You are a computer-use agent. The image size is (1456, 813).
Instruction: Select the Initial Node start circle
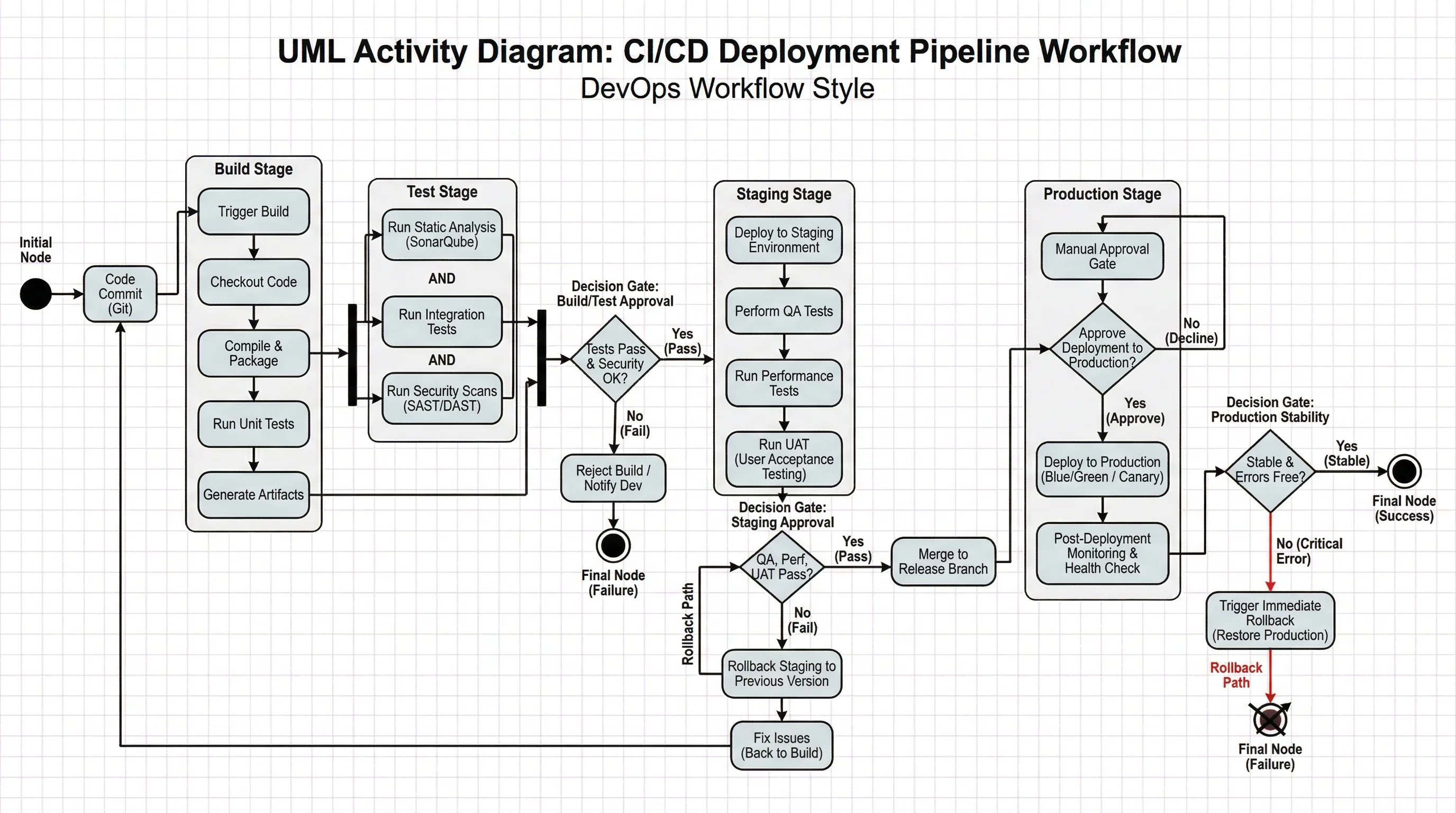(x=35, y=293)
